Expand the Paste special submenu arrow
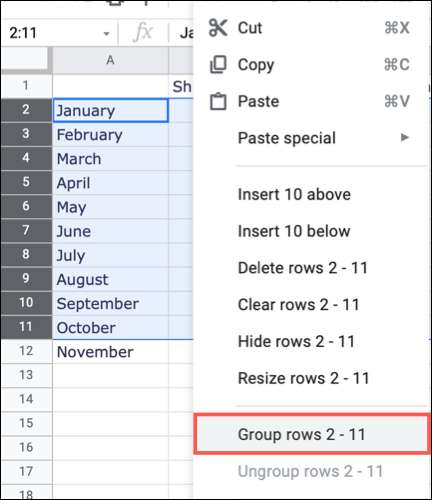The height and width of the screenshot is (500, 432). click(x=405, y=137)
